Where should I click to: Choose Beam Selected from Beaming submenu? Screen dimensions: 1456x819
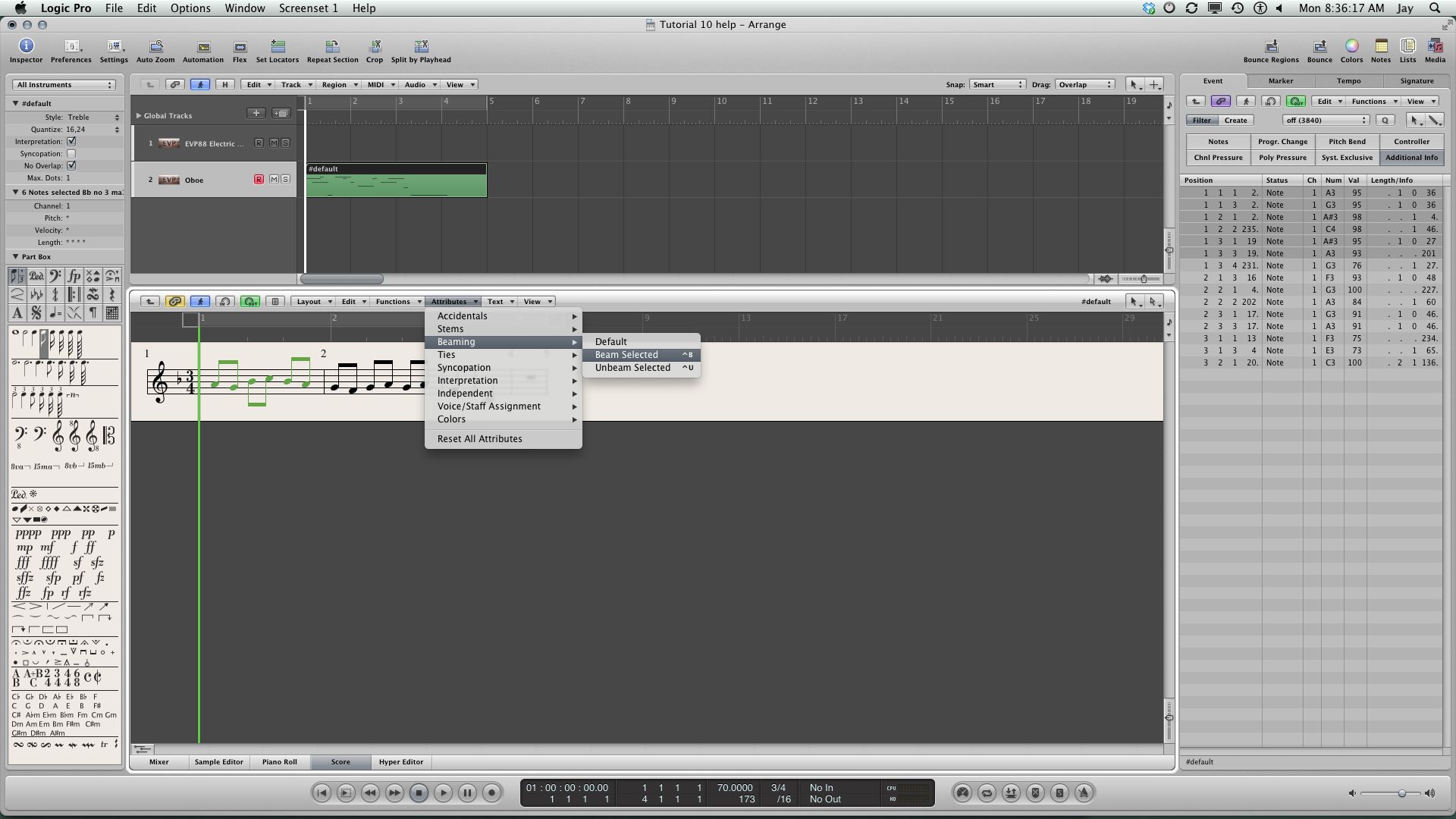click(x=642, y=355)
